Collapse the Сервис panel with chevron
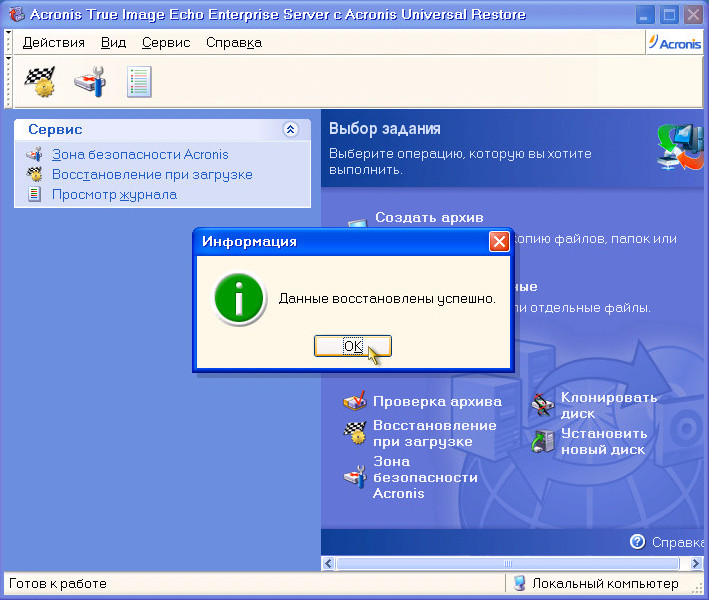Screen dimensions: 709x600 (x=290, y=129)
